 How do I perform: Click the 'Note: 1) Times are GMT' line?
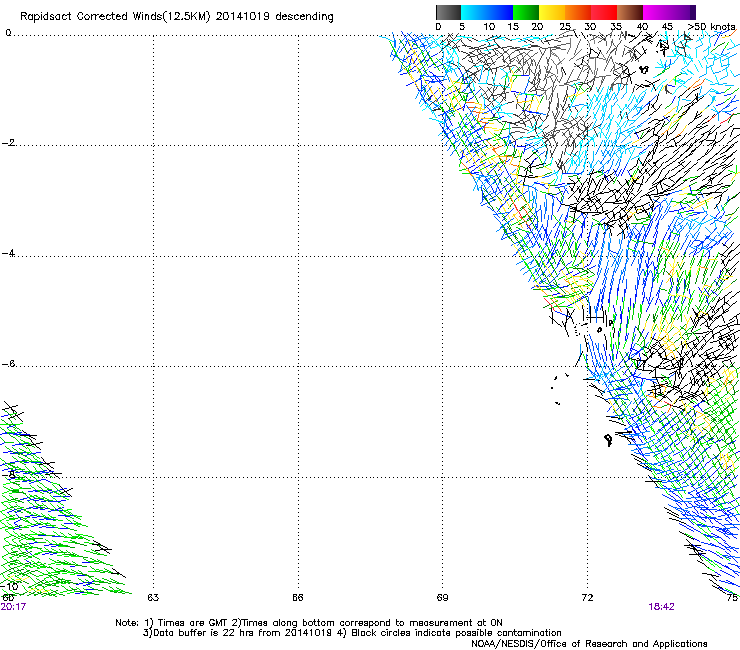pos(309,623)
